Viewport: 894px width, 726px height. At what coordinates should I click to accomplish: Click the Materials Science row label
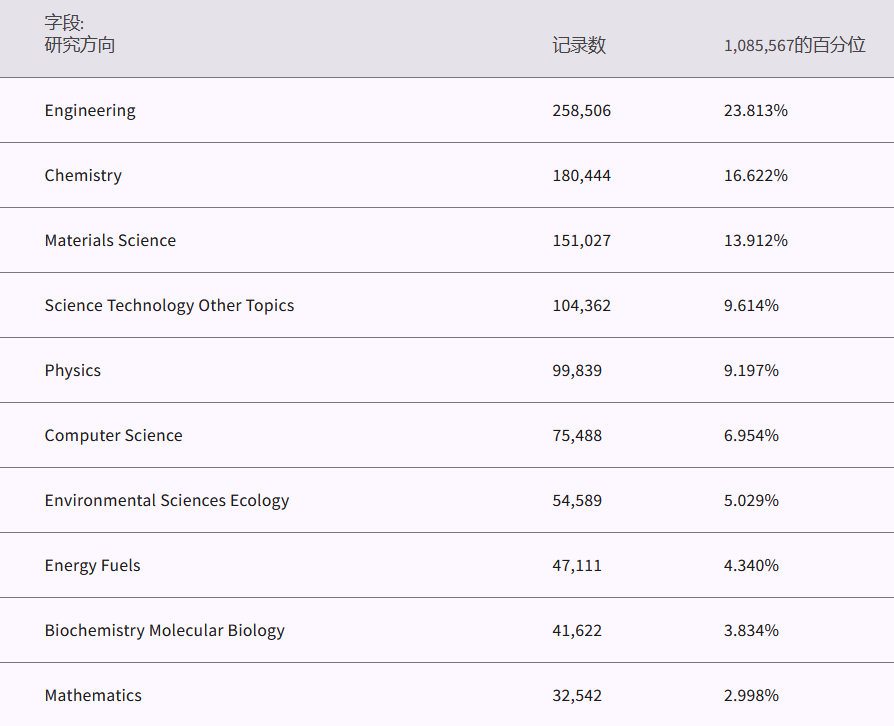(110, 241)
